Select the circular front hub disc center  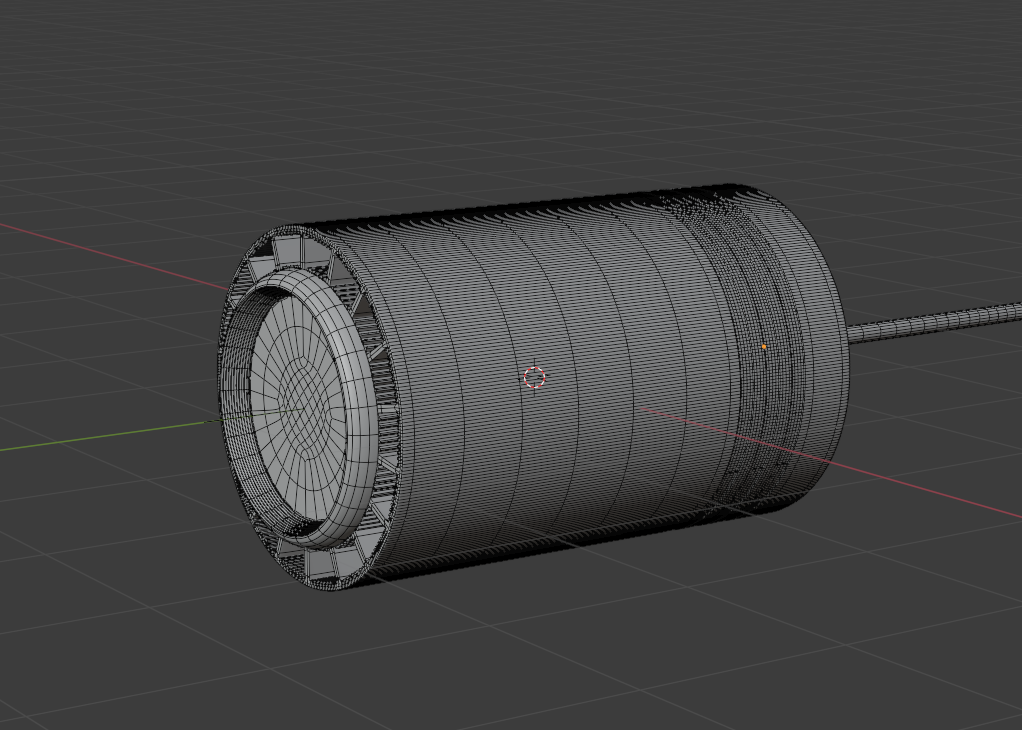298,409
